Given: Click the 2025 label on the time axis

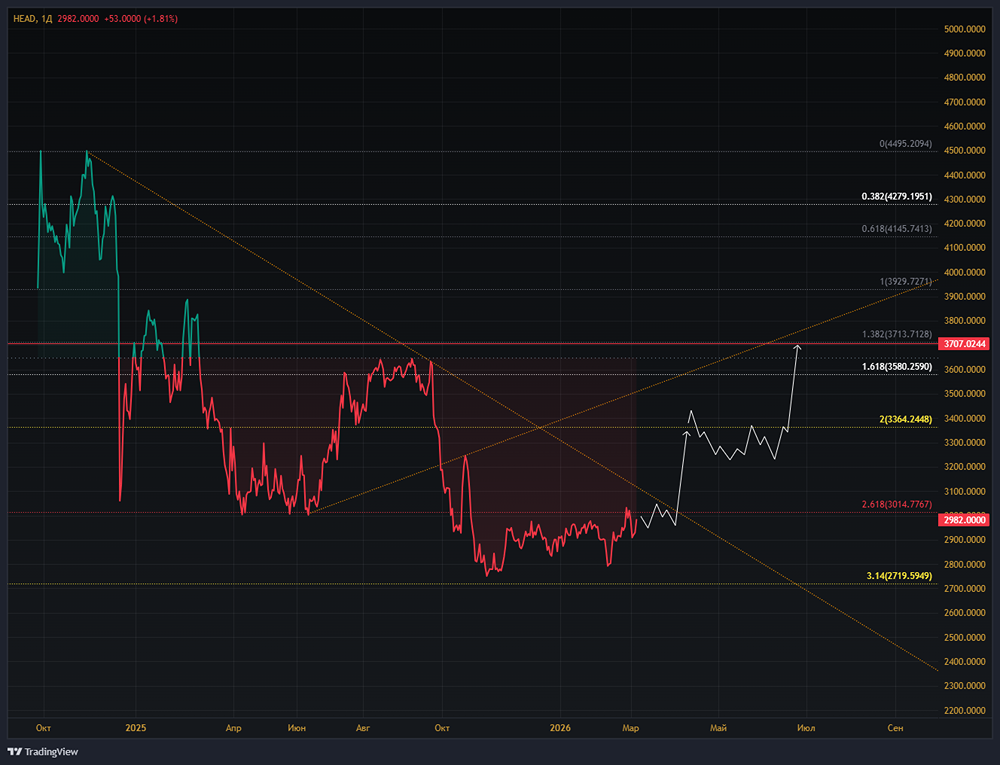Looking at the screenshot, I should (x=136, y=728).
